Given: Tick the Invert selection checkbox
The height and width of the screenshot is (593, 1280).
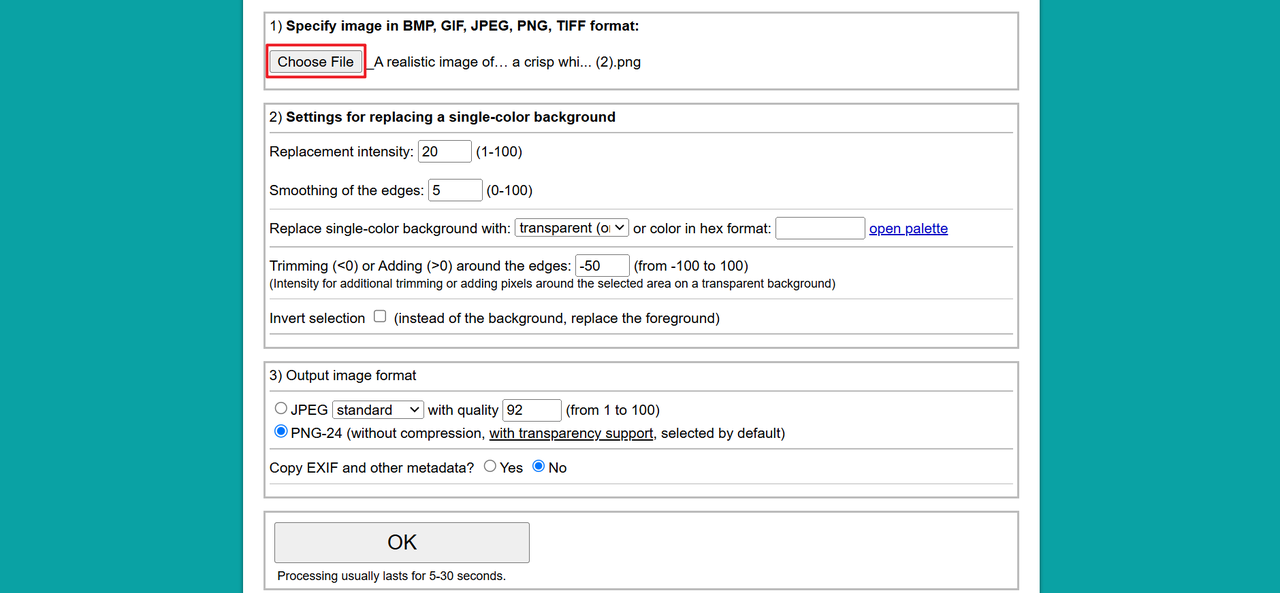Looking at the screenshot, I should click(x=380, y=317).
